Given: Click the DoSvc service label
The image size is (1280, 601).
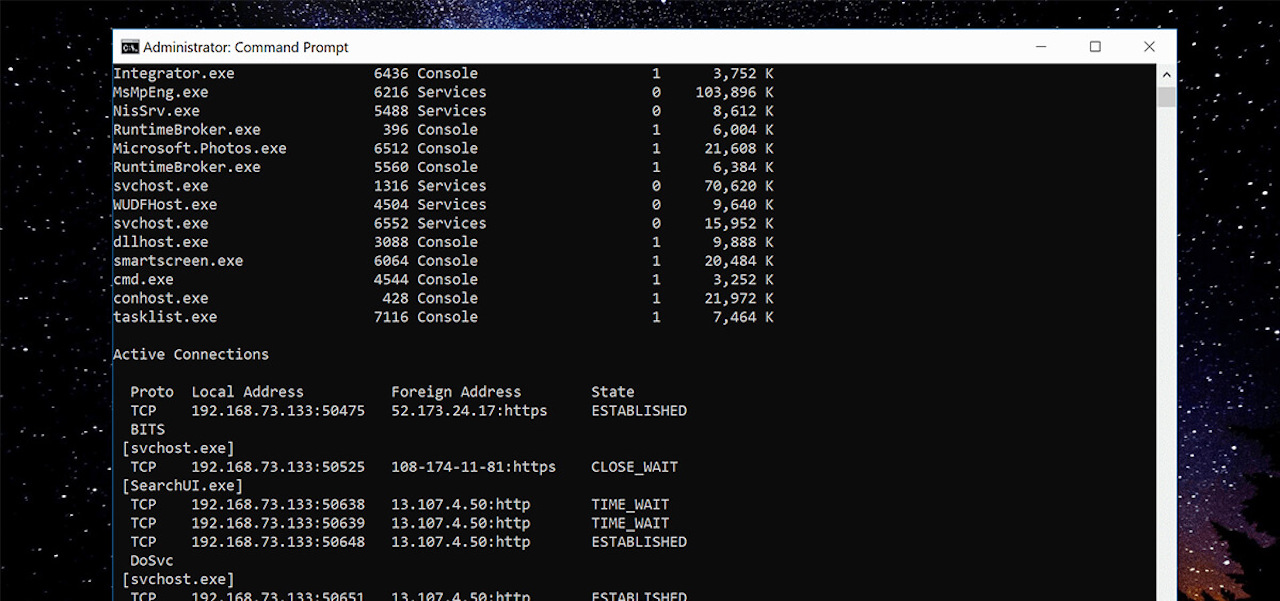Looking at the screenshot, I should pos(150,559).
